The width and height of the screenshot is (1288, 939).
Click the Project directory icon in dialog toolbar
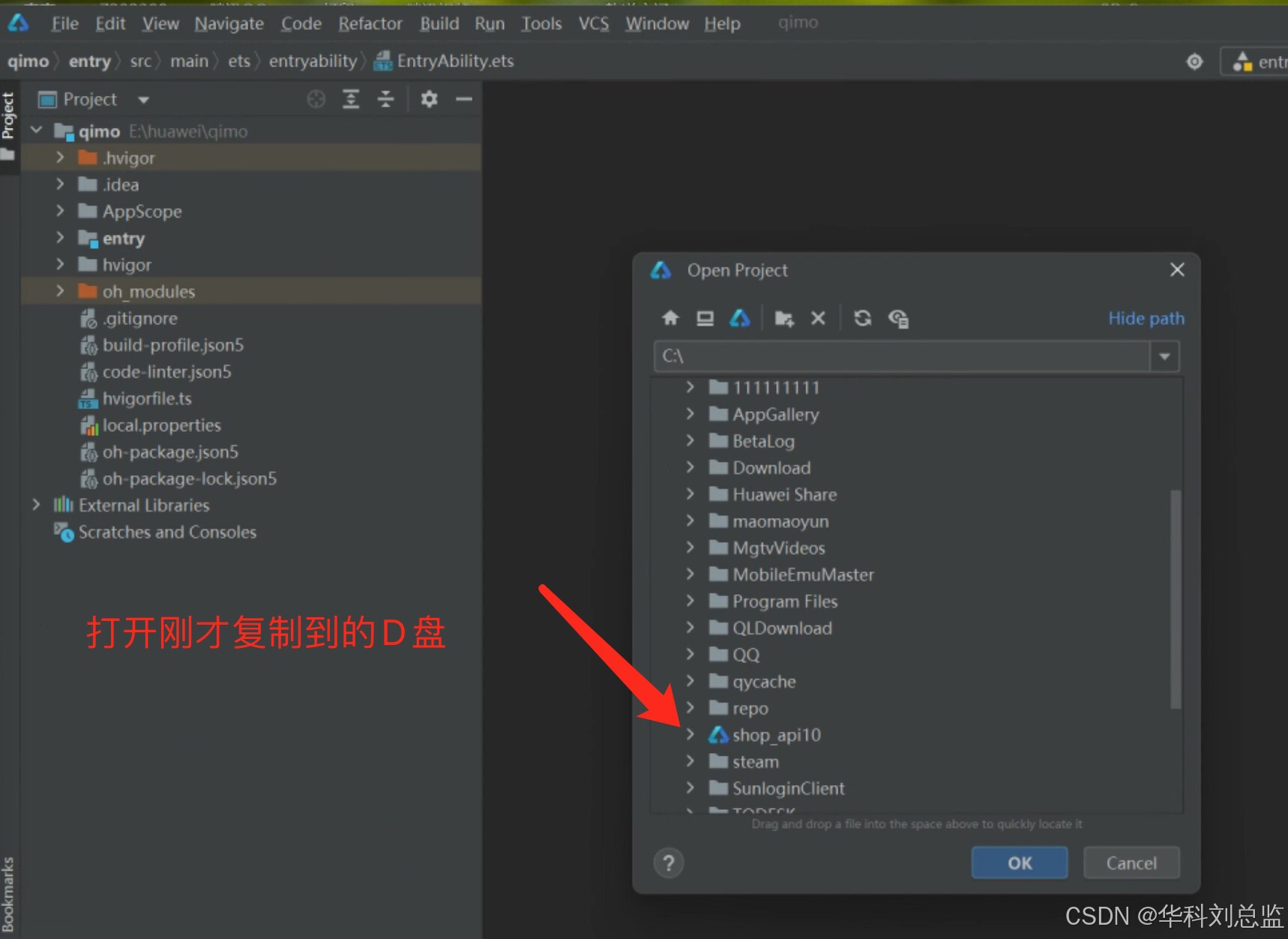[740, 319]
